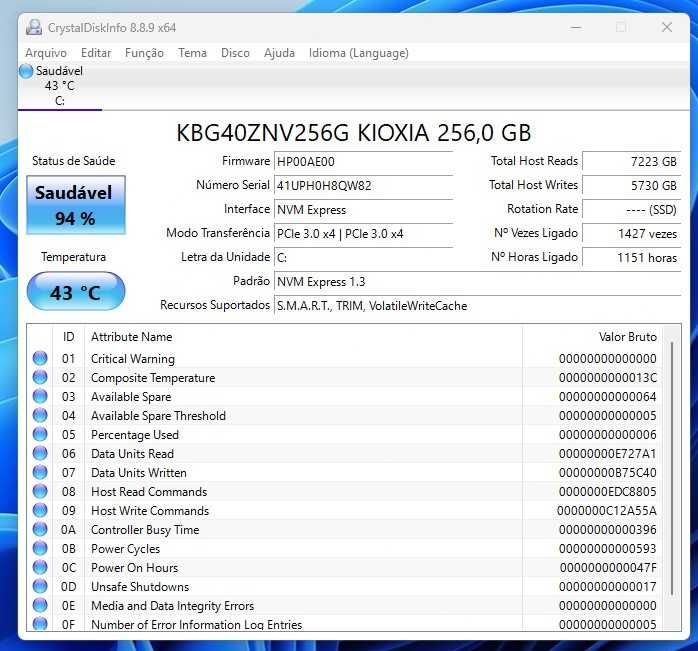698x651 pixels.
Task: Open the Idioma (Language) menu
Action: point(359,53)
